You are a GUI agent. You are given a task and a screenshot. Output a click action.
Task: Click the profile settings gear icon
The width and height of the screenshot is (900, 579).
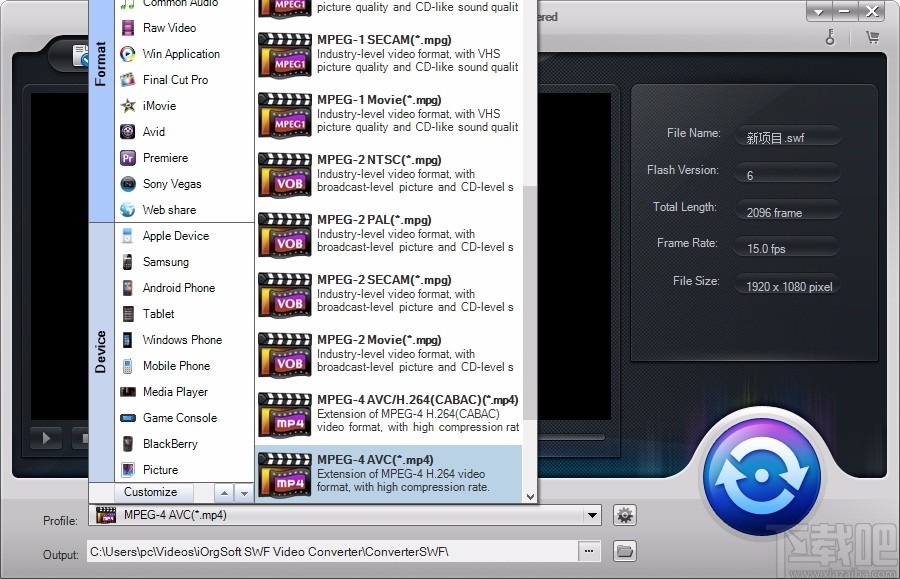click(x=625, y=515)
